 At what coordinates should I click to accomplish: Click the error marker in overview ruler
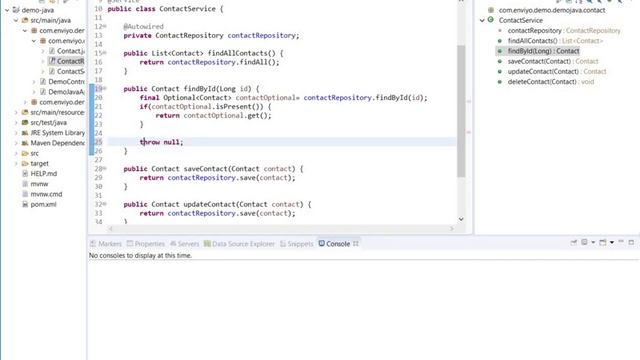[x=469, y=132]
